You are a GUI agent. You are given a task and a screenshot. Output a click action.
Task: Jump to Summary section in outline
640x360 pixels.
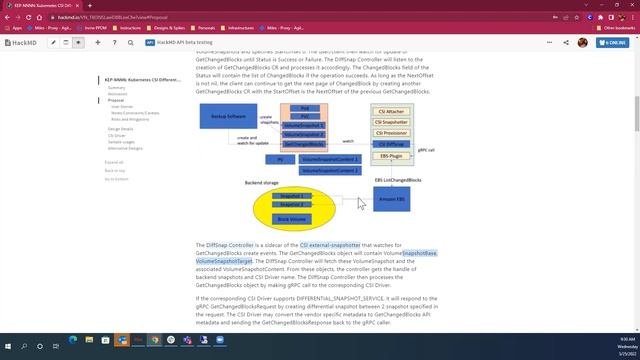click(x=116, y=88)
